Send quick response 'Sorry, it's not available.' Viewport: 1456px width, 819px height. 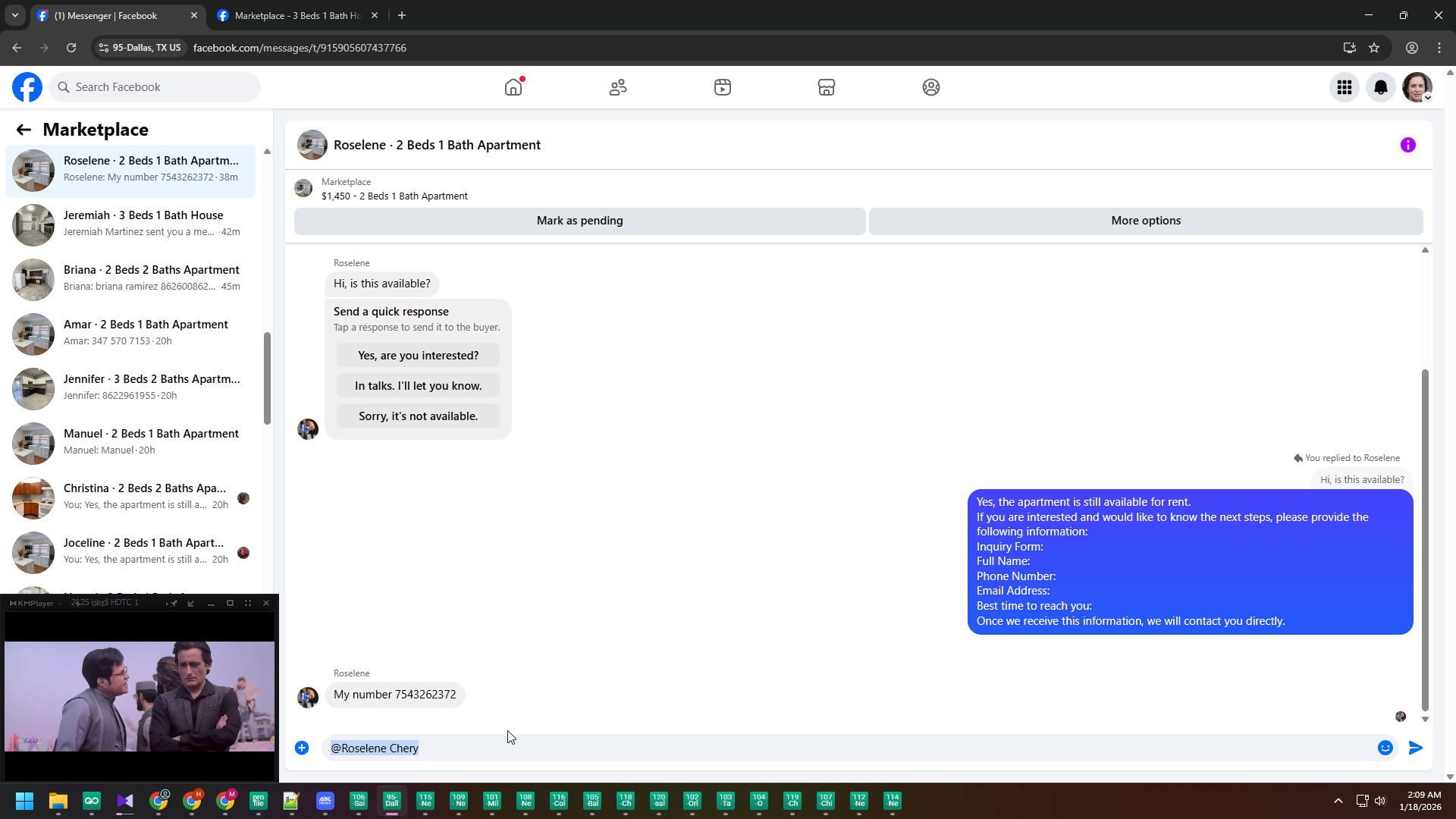click(x=418, y=416)
